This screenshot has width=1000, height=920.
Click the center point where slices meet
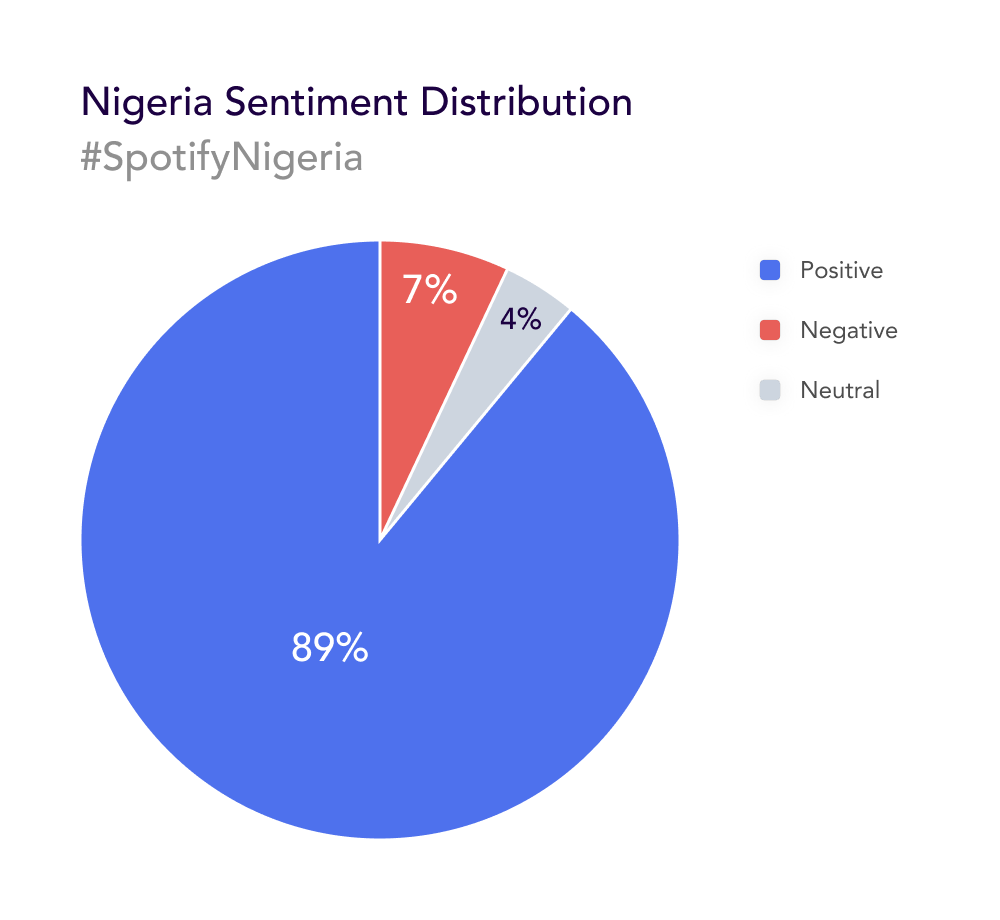pyautogui.click(x=380, y=540)
